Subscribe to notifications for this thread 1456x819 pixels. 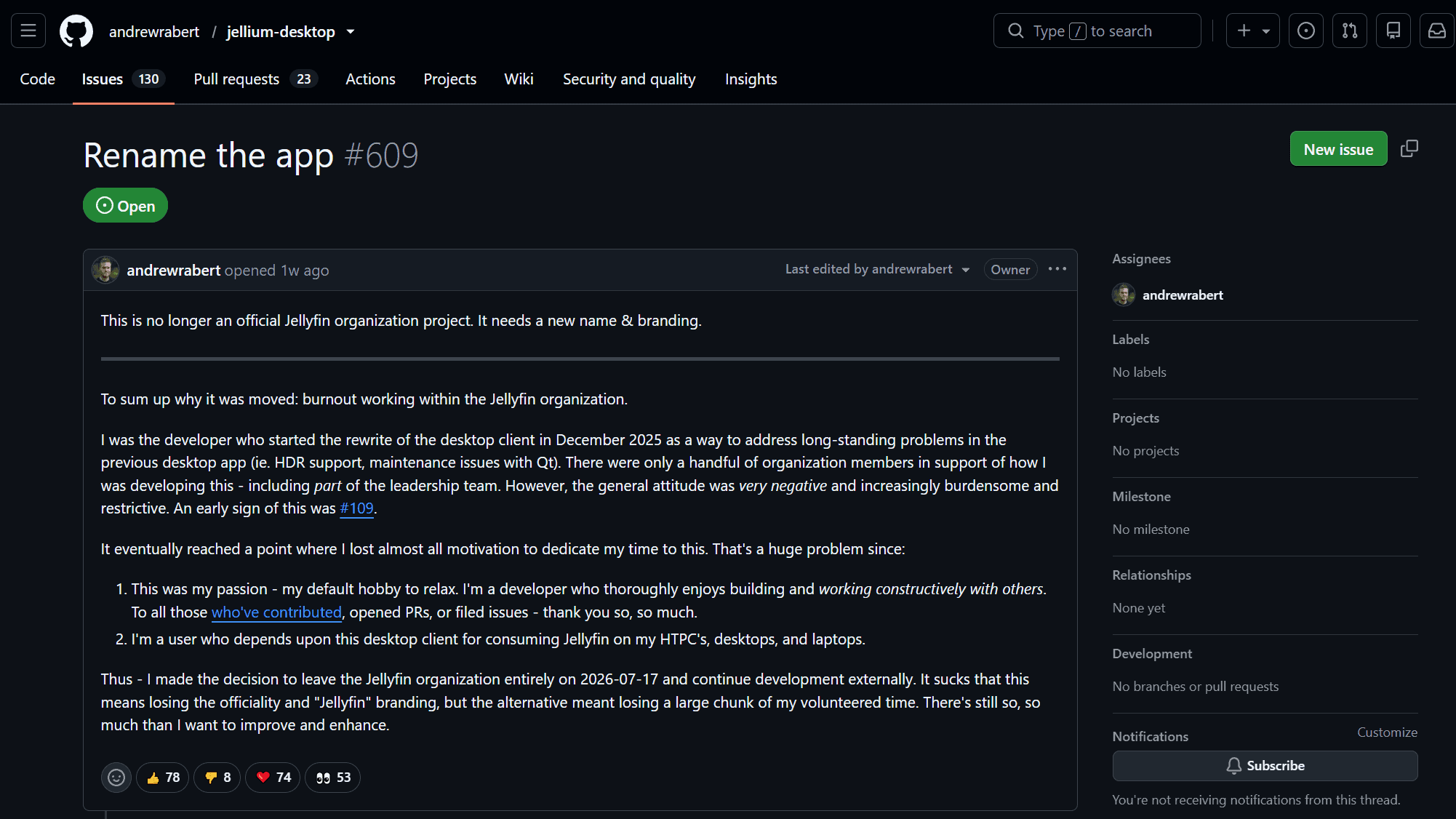tap(1265, 766)
